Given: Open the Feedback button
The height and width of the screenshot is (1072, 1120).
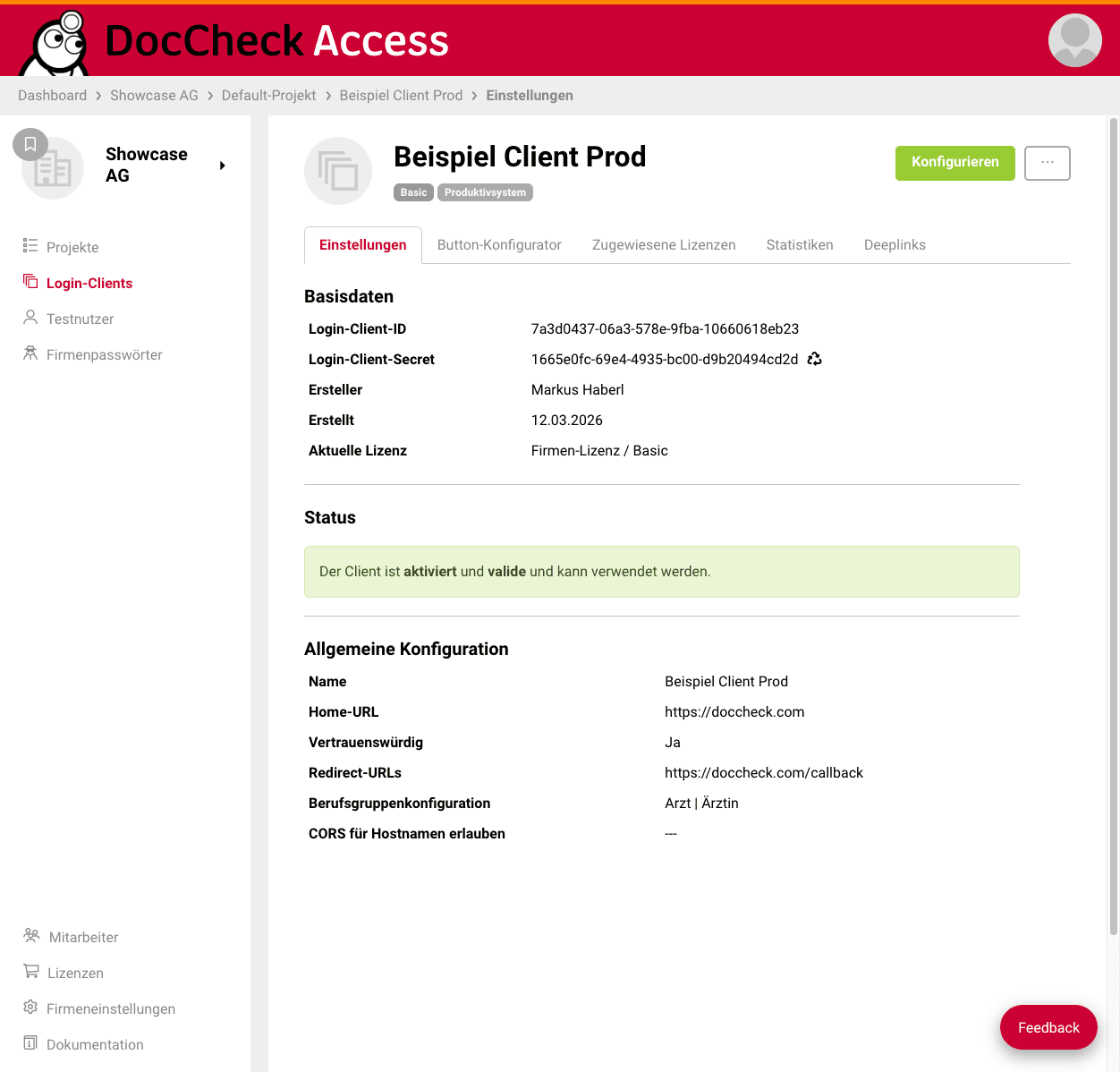Looking at the screenshot, I should [x=1048, y=1027].
